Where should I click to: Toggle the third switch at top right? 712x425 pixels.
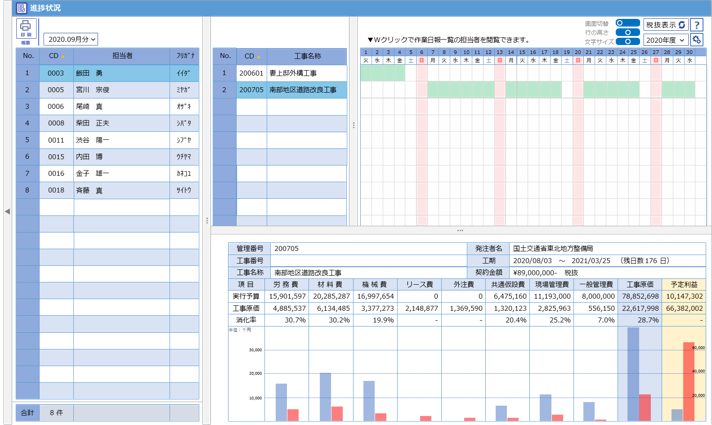click(628, 42)
